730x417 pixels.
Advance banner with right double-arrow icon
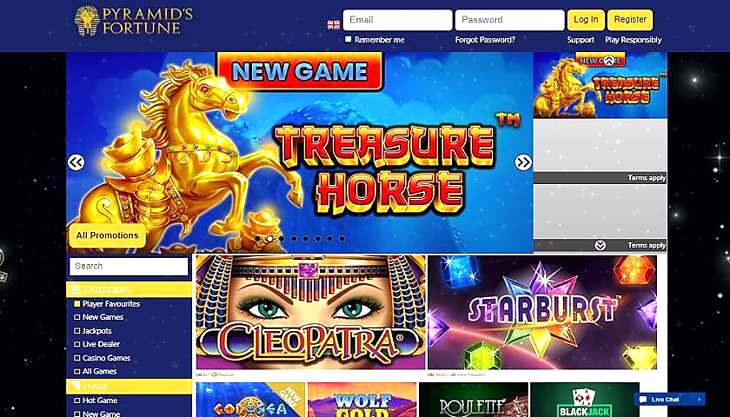pos(523,162)
